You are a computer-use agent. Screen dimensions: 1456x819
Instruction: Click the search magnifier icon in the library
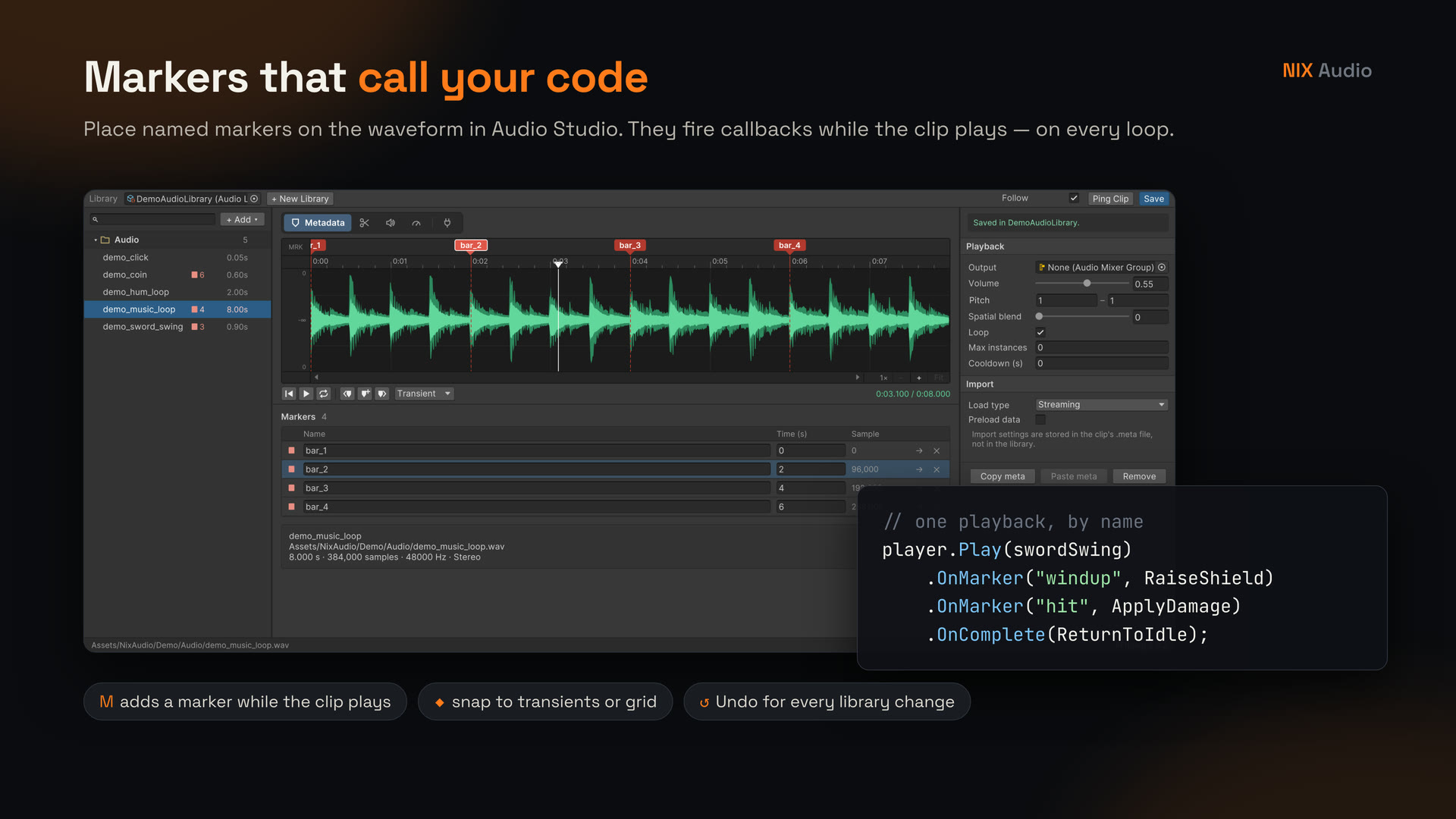(x=96, y=219)
